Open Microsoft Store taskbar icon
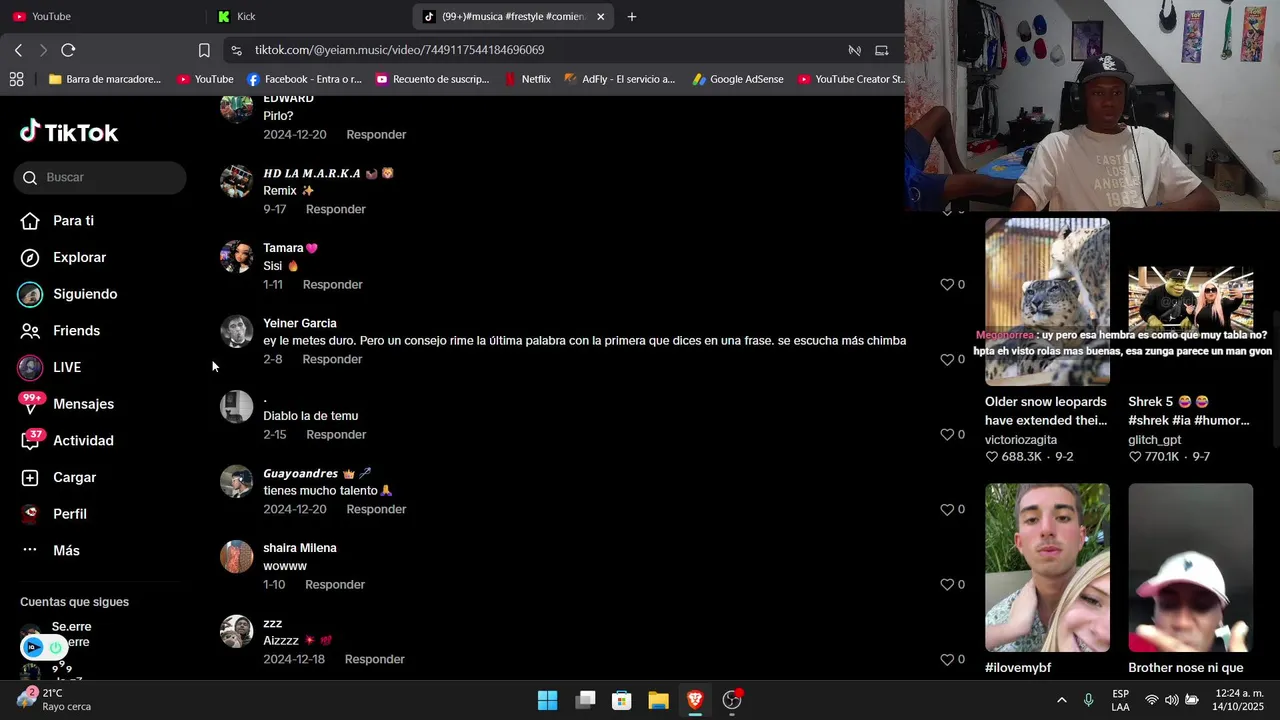The image size is (1280, 720). 621,700
